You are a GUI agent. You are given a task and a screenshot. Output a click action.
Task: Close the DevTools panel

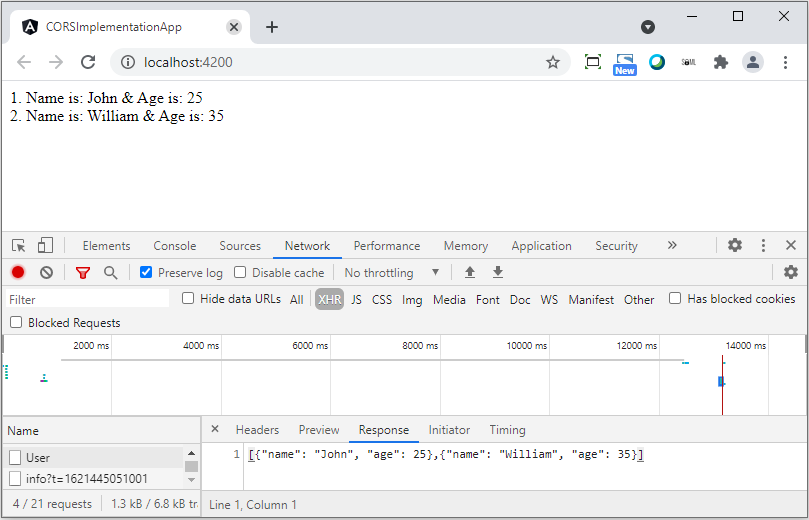[x=791, y=245]
